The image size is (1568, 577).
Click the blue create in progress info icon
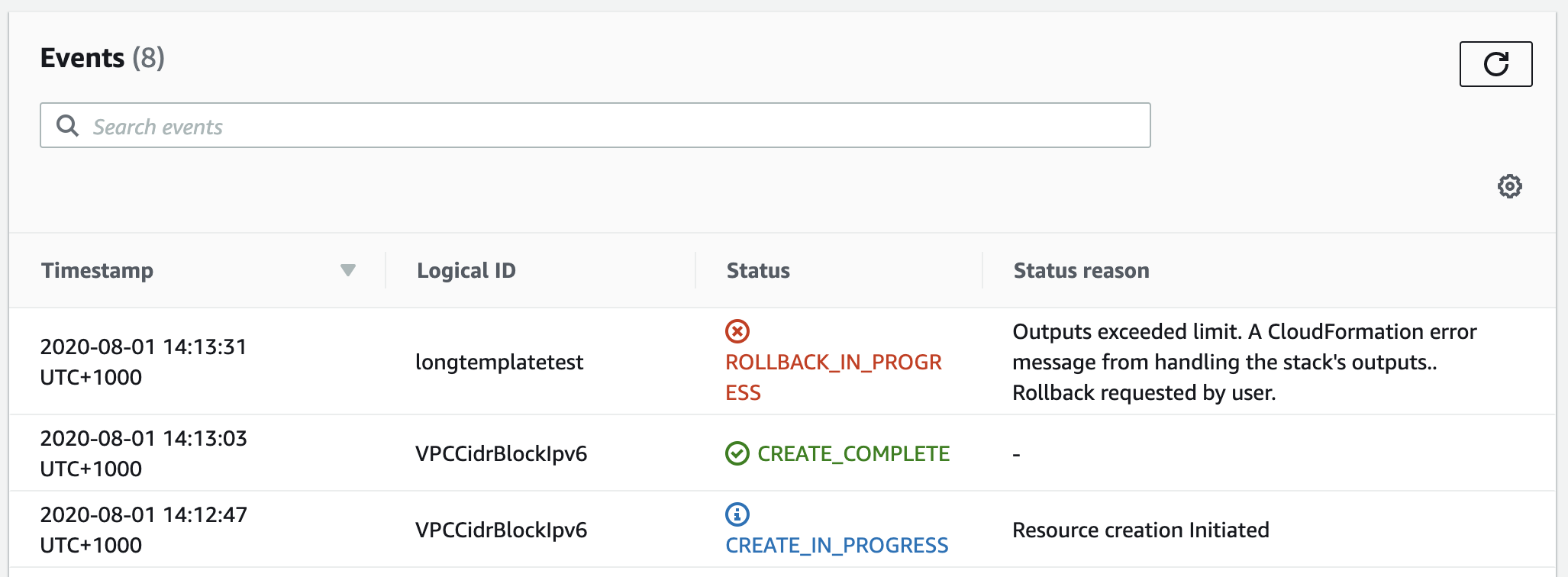click(x=737, y=514)
